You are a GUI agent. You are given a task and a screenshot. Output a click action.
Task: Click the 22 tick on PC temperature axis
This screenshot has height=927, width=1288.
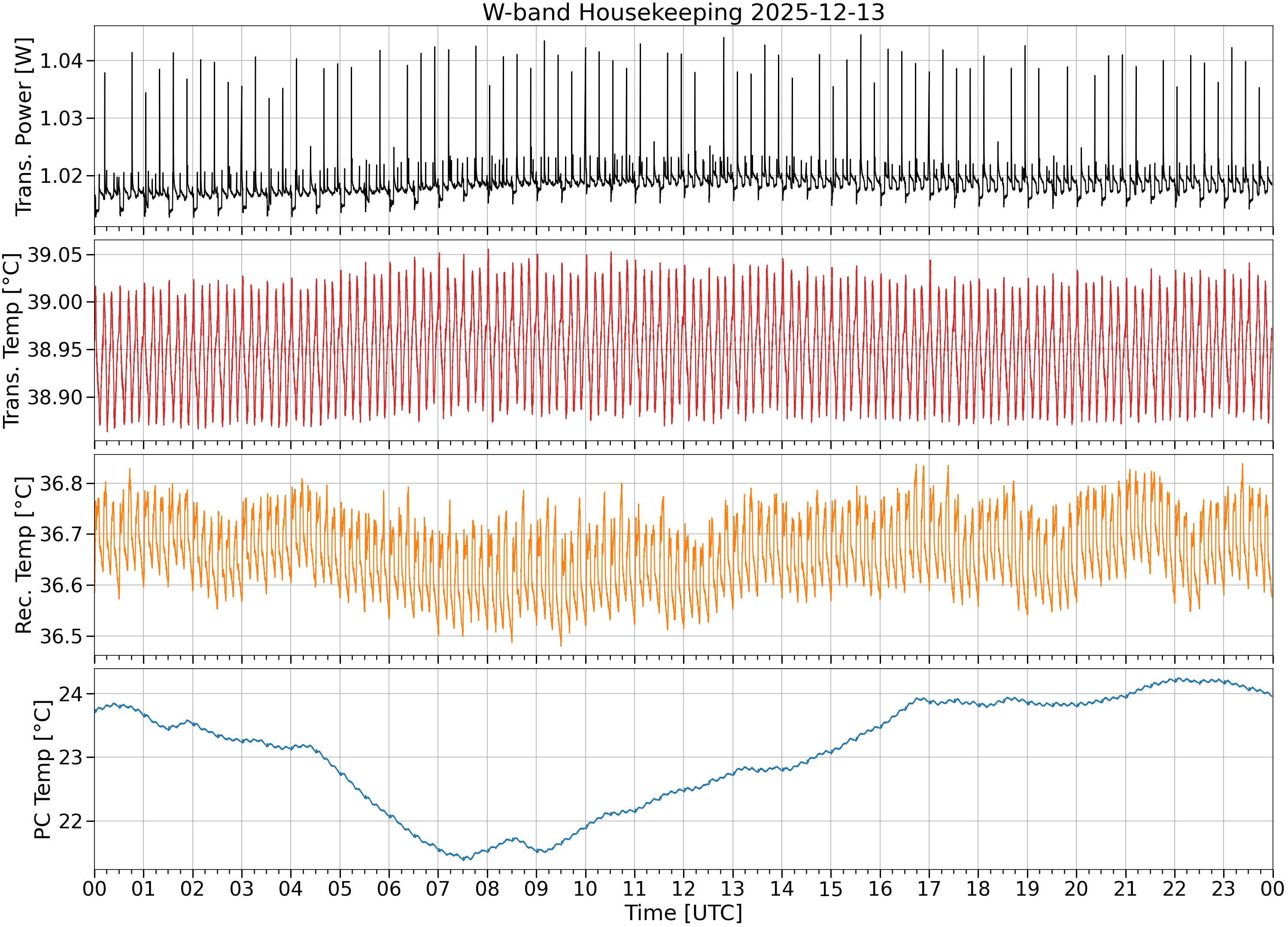click(x=70, y=821)
